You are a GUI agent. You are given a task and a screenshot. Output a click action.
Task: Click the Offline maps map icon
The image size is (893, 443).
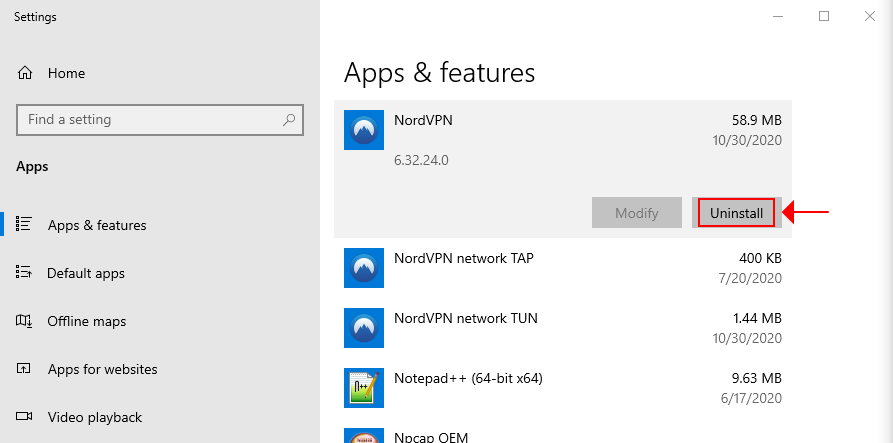25,321
